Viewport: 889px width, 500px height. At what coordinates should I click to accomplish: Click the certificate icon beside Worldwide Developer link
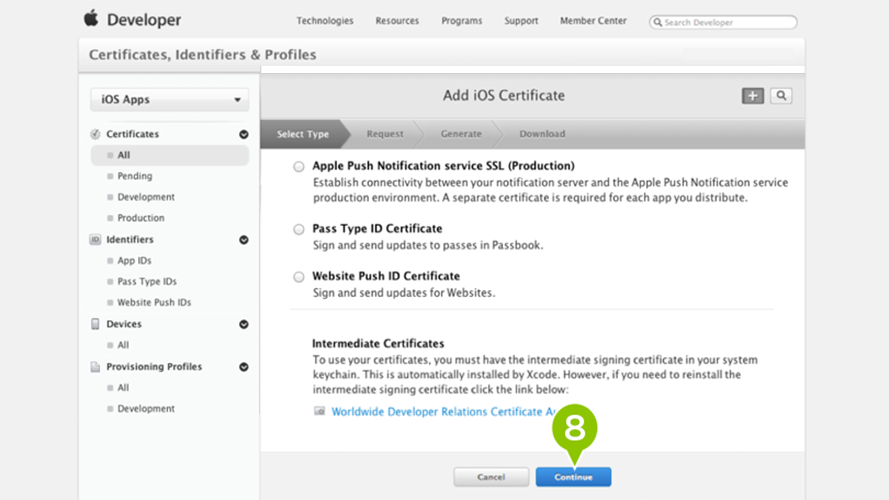point(320,411)
